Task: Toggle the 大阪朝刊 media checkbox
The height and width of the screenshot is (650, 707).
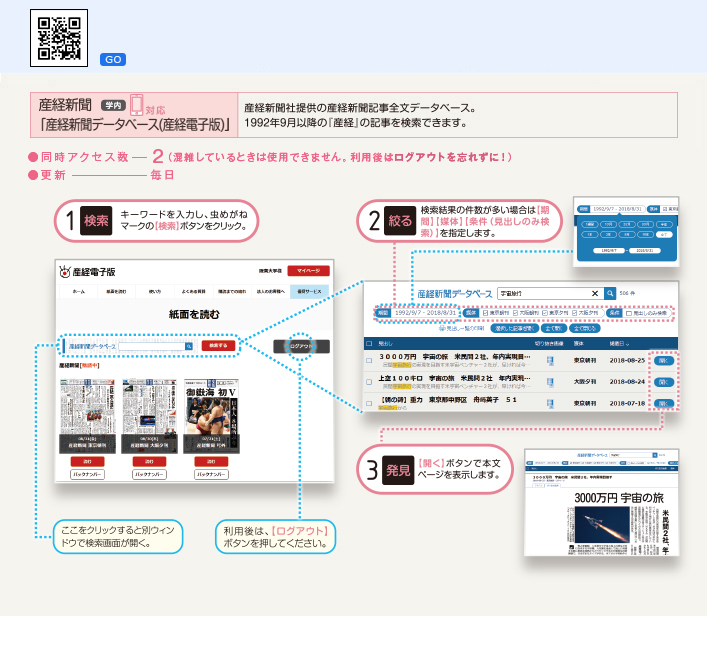Action: (x=515, y=313)
